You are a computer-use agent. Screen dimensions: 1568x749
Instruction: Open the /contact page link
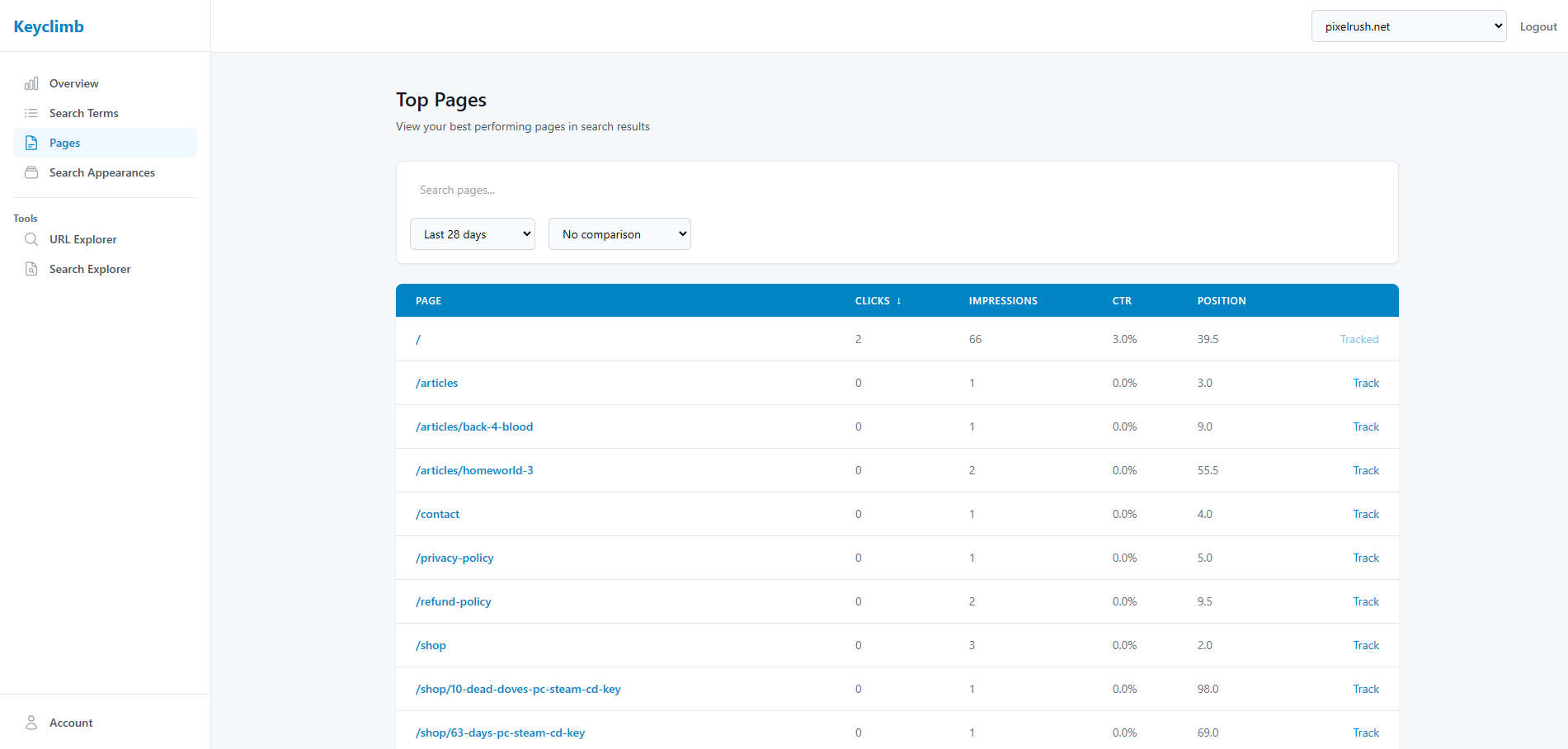click(x=438, y=514)
